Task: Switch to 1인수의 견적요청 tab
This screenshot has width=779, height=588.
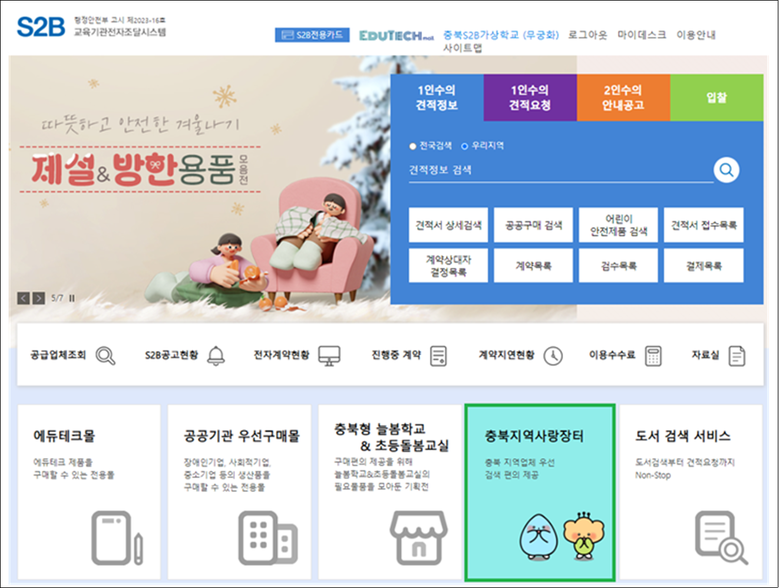Action: coord(529,97)
